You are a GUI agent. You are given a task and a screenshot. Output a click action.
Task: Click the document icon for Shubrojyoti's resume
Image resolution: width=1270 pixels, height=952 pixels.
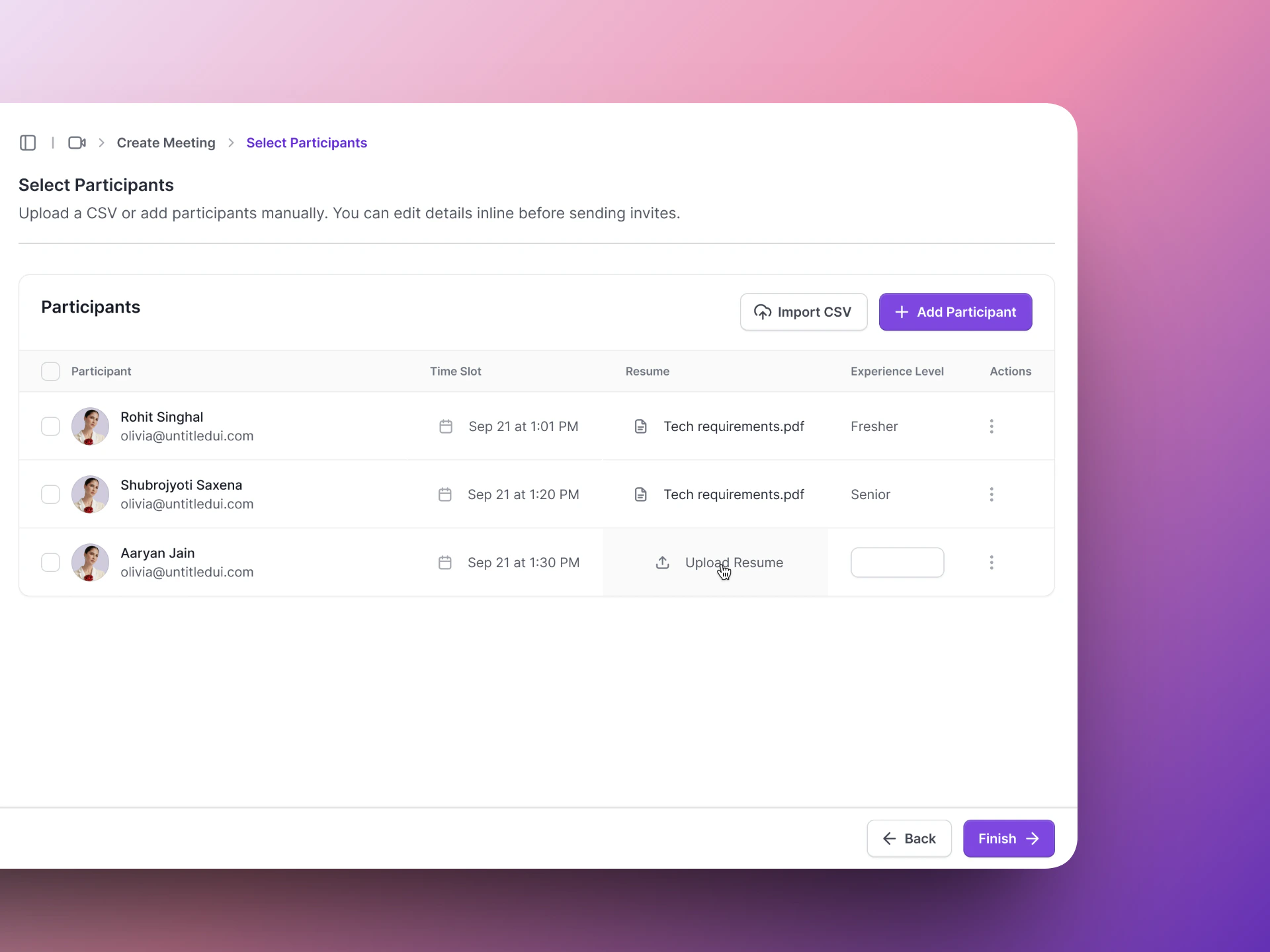point(640,495)
